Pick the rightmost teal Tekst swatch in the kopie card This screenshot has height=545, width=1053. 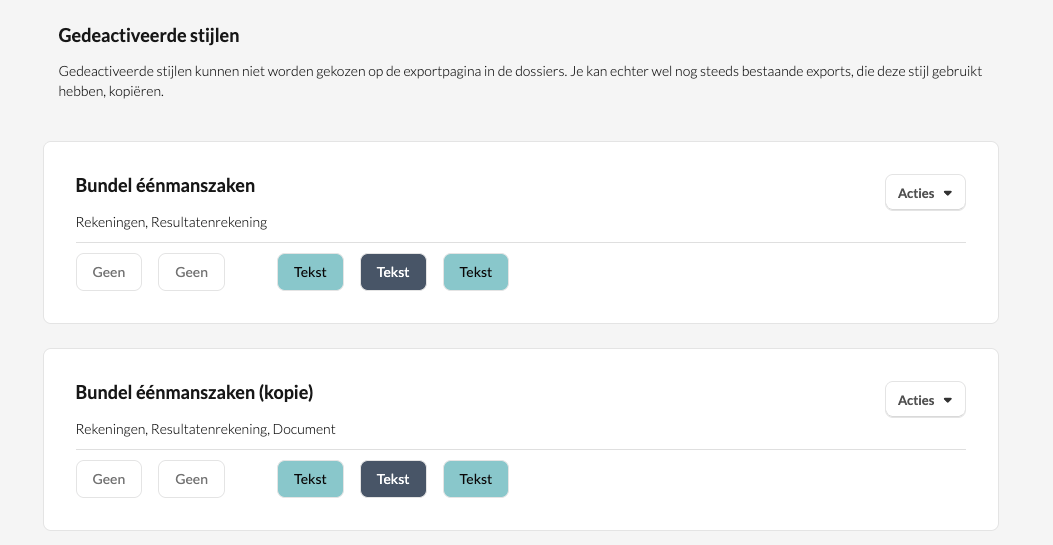(x=476, y=479)
